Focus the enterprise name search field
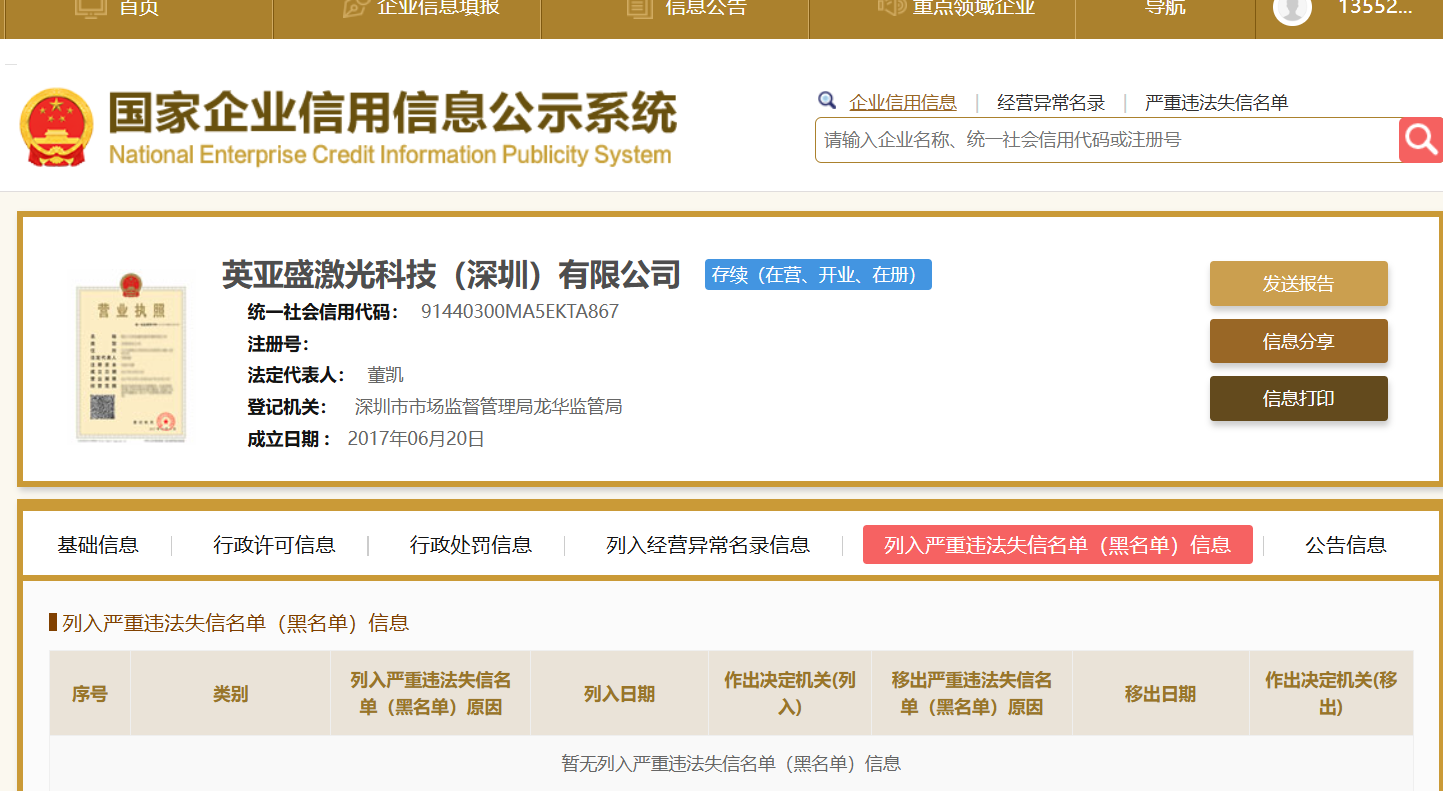The image size is (1443, 791). point(1107,140)
